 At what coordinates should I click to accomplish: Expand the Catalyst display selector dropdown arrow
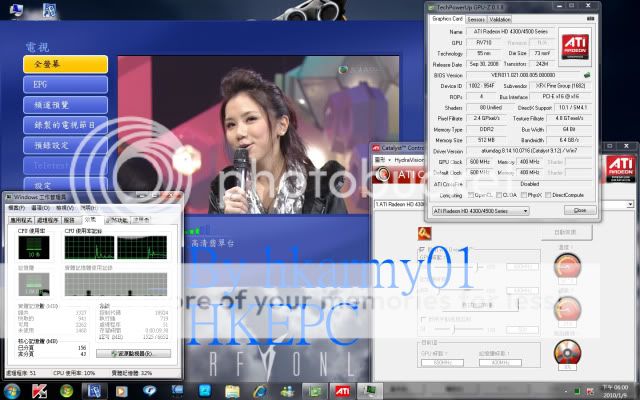631,204
